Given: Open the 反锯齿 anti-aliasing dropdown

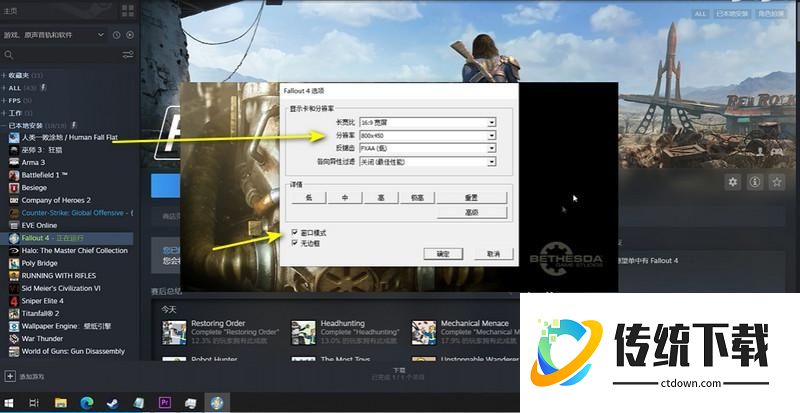Looking at the screenshot, I should pos(492,148).
